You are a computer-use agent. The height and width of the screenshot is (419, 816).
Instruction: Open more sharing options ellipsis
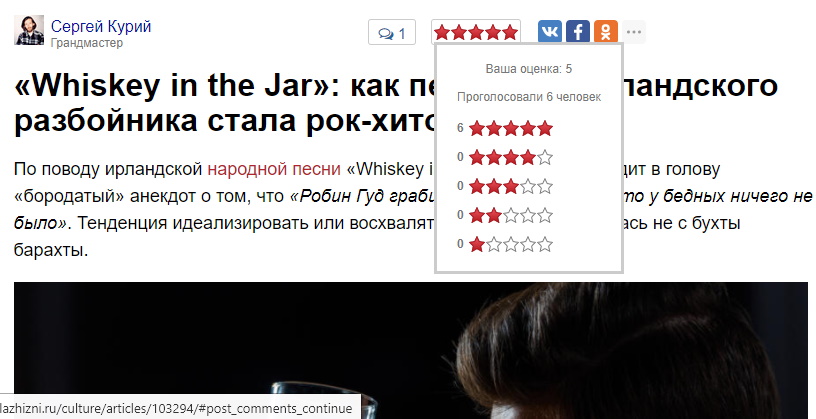click(x=634, y=32)
